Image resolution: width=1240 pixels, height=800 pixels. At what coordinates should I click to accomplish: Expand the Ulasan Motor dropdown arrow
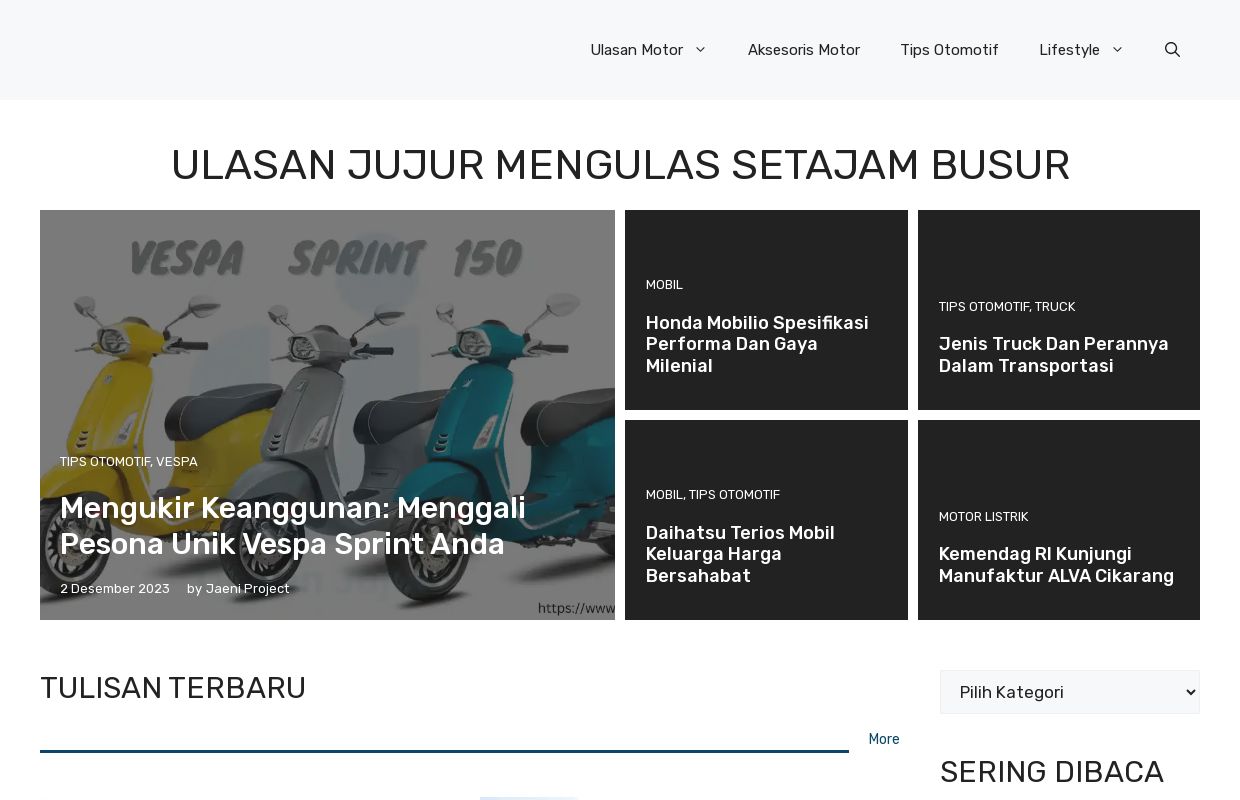(x=700, y=50)
